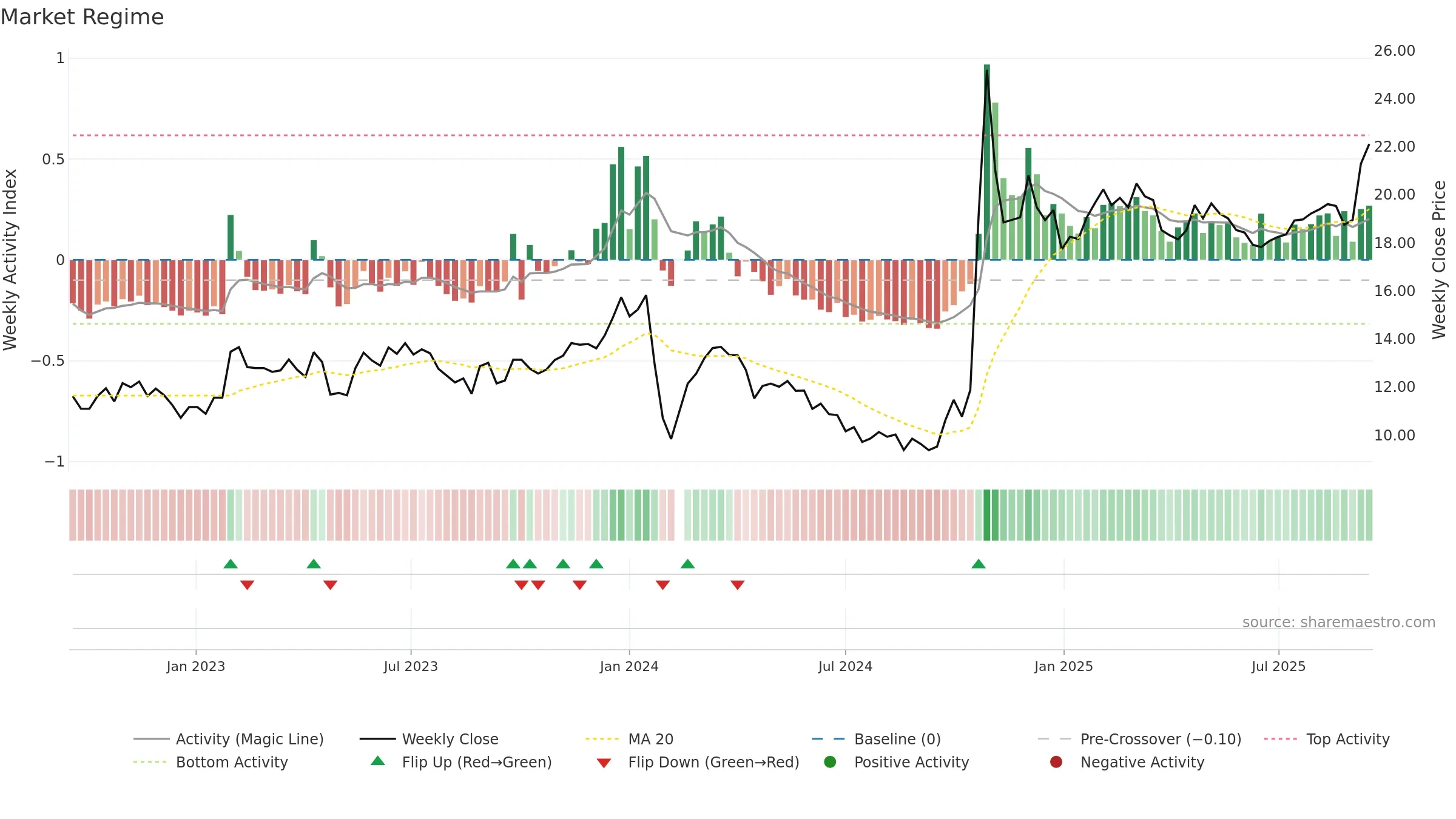Click the red Negative Activity legend dot
Viewport: 1456px width, 819px height.
(x=1056, y=762)
